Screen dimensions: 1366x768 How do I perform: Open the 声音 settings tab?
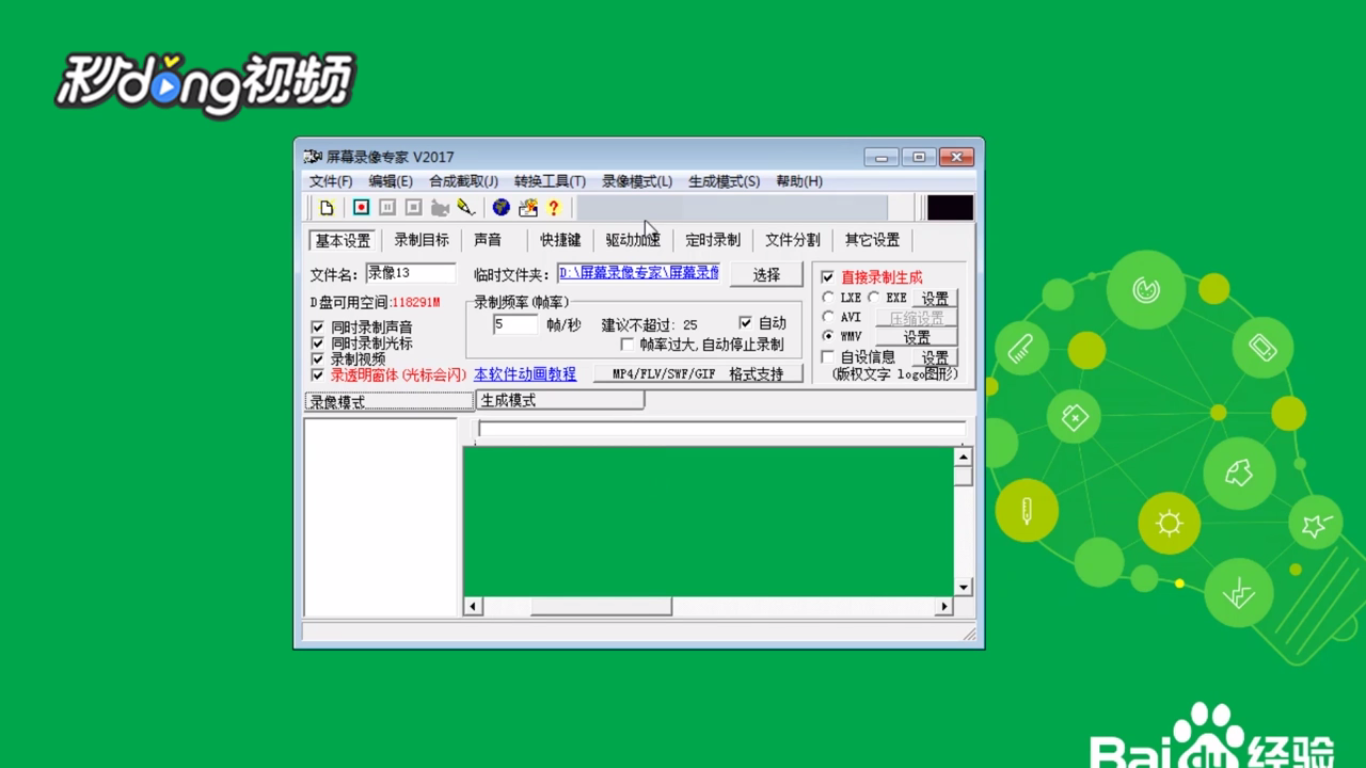click(x=487, y=240)
